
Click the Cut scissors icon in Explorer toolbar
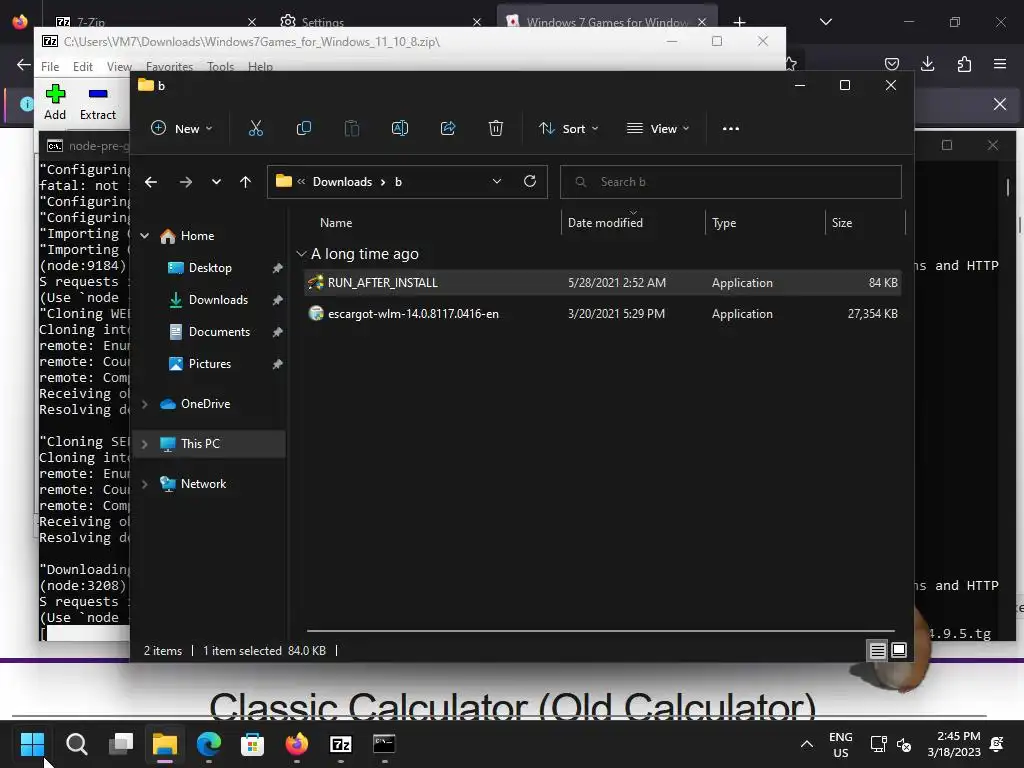[255, 129]
